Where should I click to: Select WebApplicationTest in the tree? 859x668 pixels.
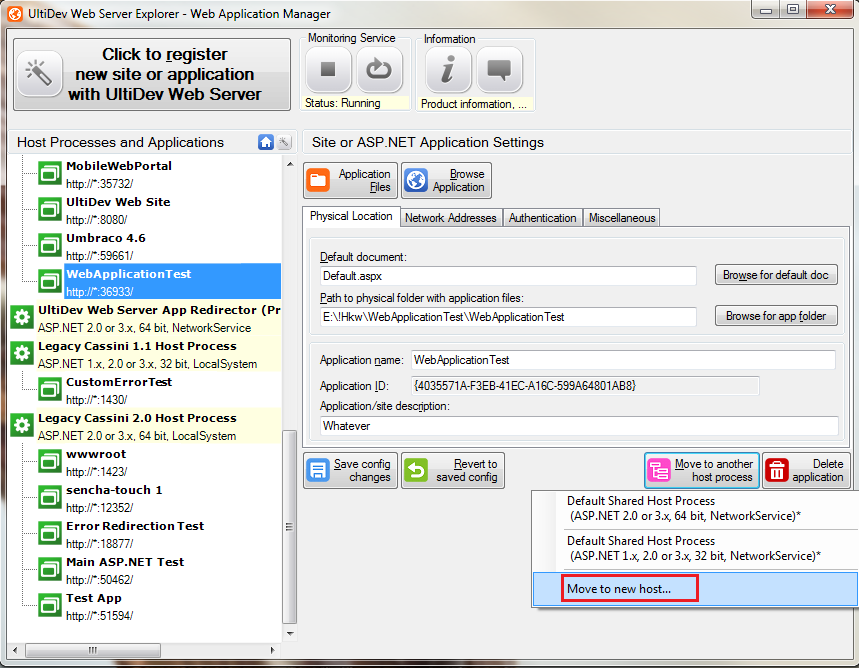[173, 282]
